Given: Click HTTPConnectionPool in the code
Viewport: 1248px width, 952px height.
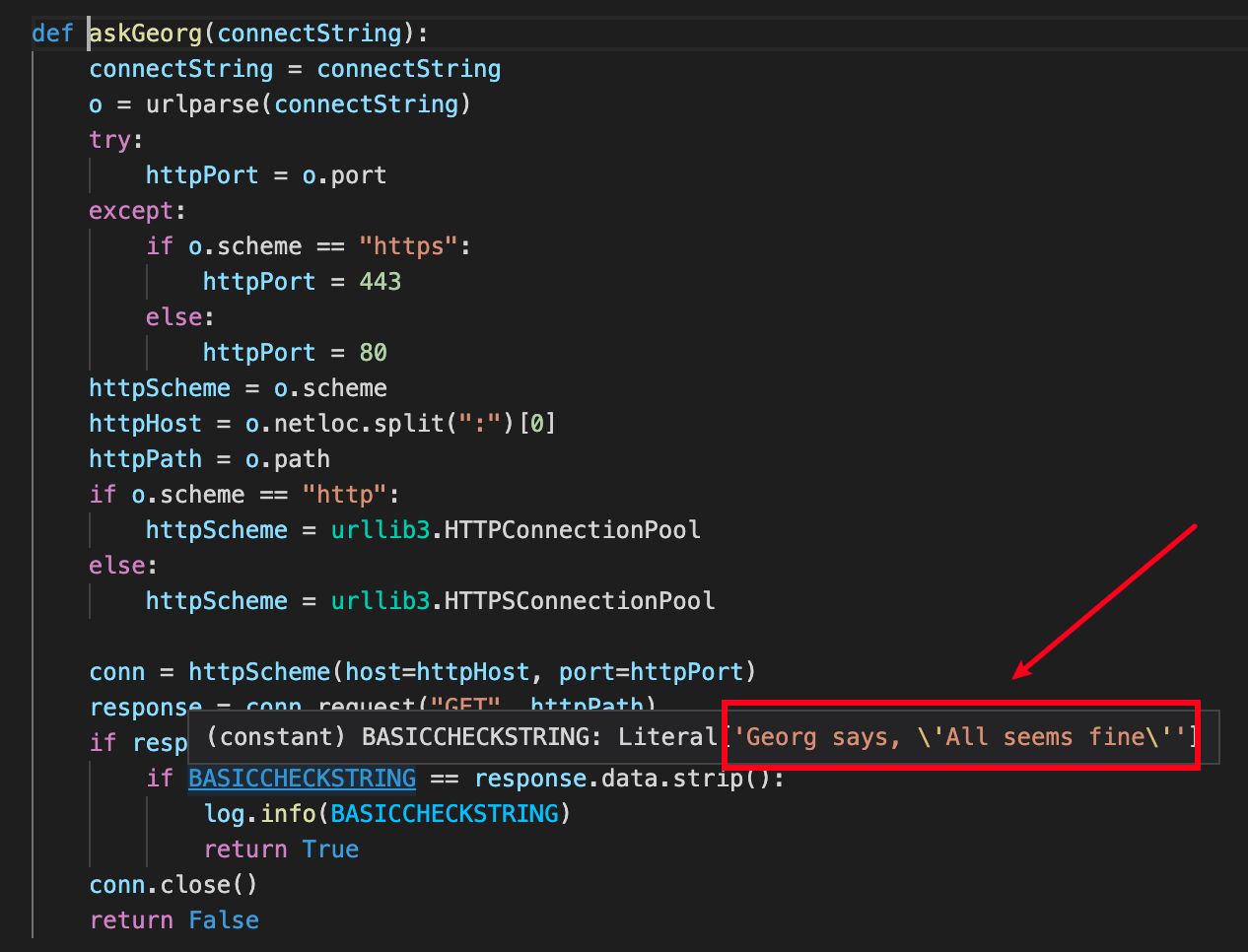Looking at the screenshot, I should [572, 530].
